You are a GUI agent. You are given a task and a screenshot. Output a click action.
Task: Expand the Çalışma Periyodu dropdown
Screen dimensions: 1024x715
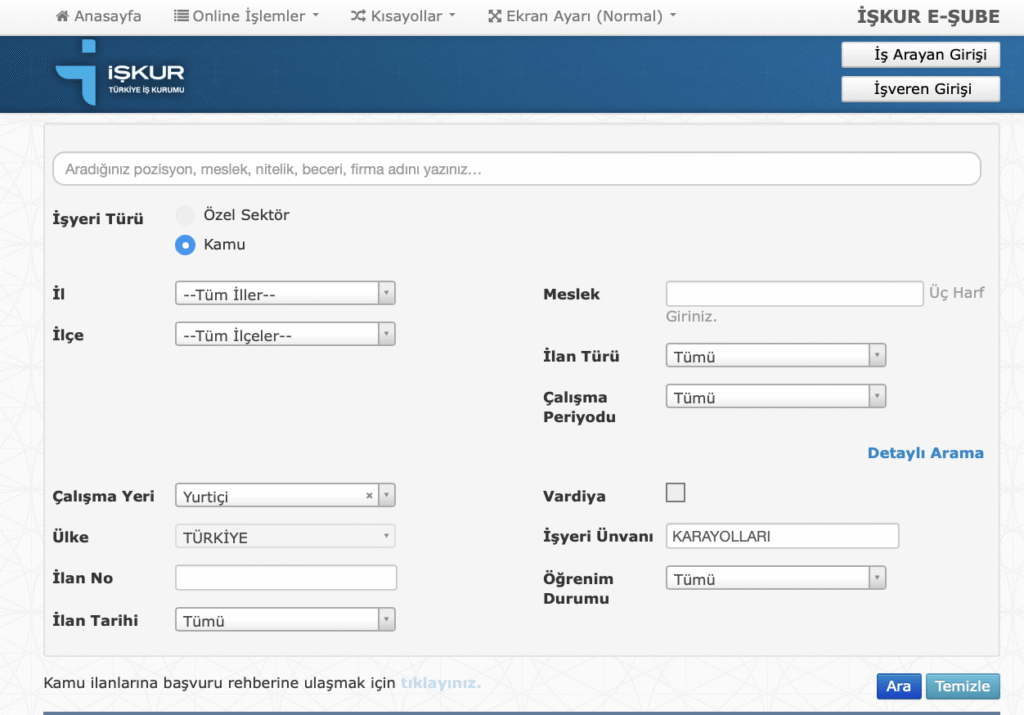click(775, 397)
